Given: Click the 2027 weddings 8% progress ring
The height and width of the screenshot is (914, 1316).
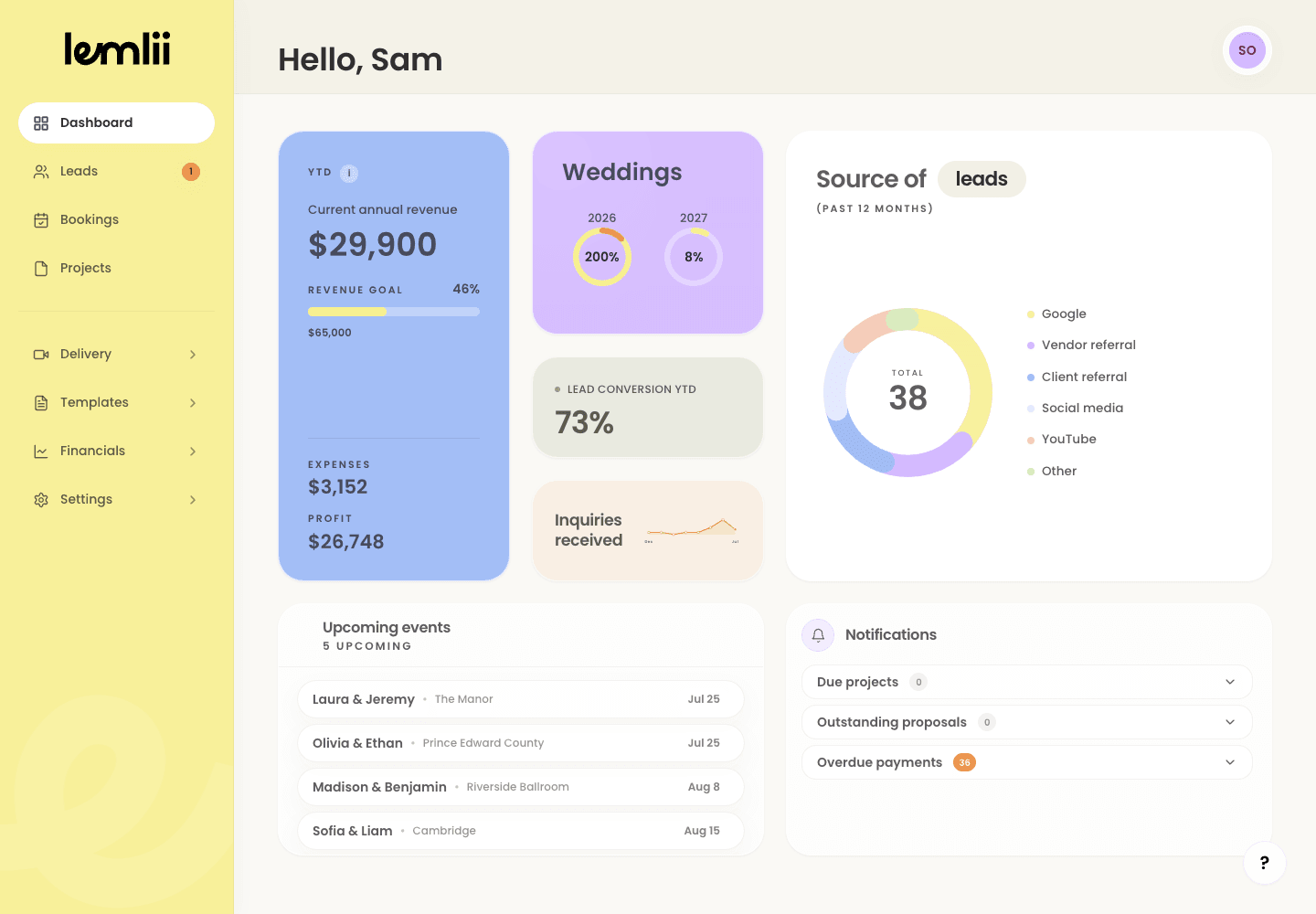Looking at the screenshot, I should pos(694,257).
